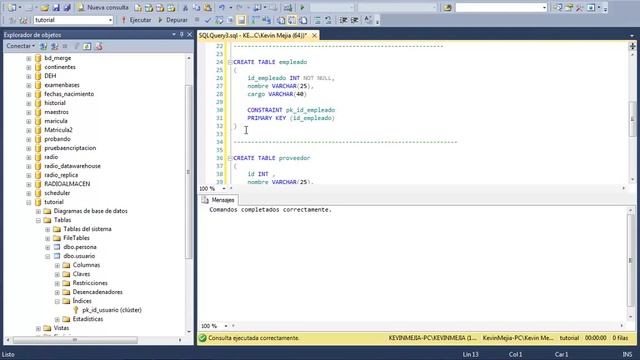Open the Mensajes pane 100 % zoom dropdown
This screenshot has height=360, width=640.
point(225,326)
